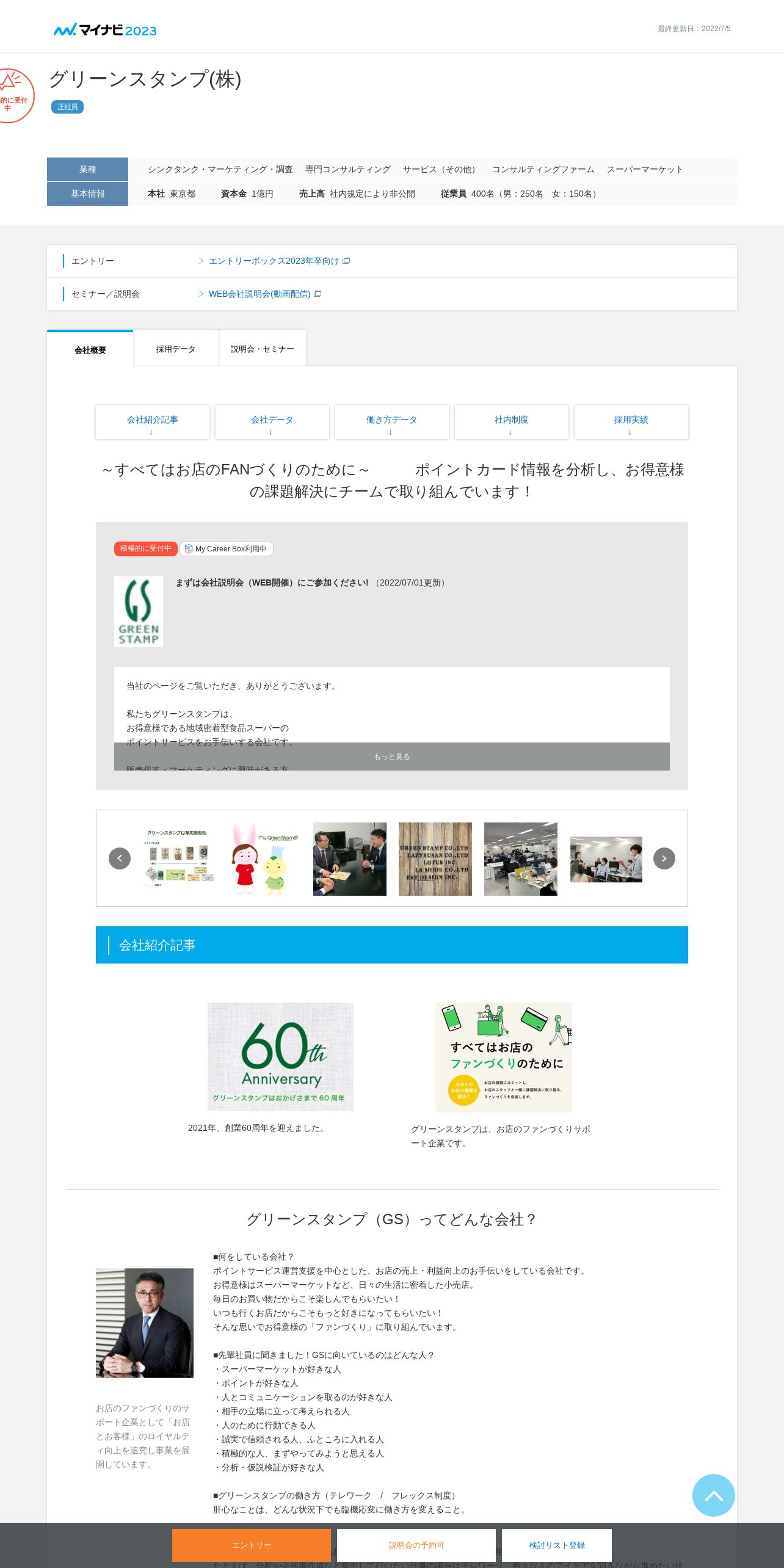Click the 60th Anniversary article image
Screen dimensions: 784x1568
(x=280, y=1057)
